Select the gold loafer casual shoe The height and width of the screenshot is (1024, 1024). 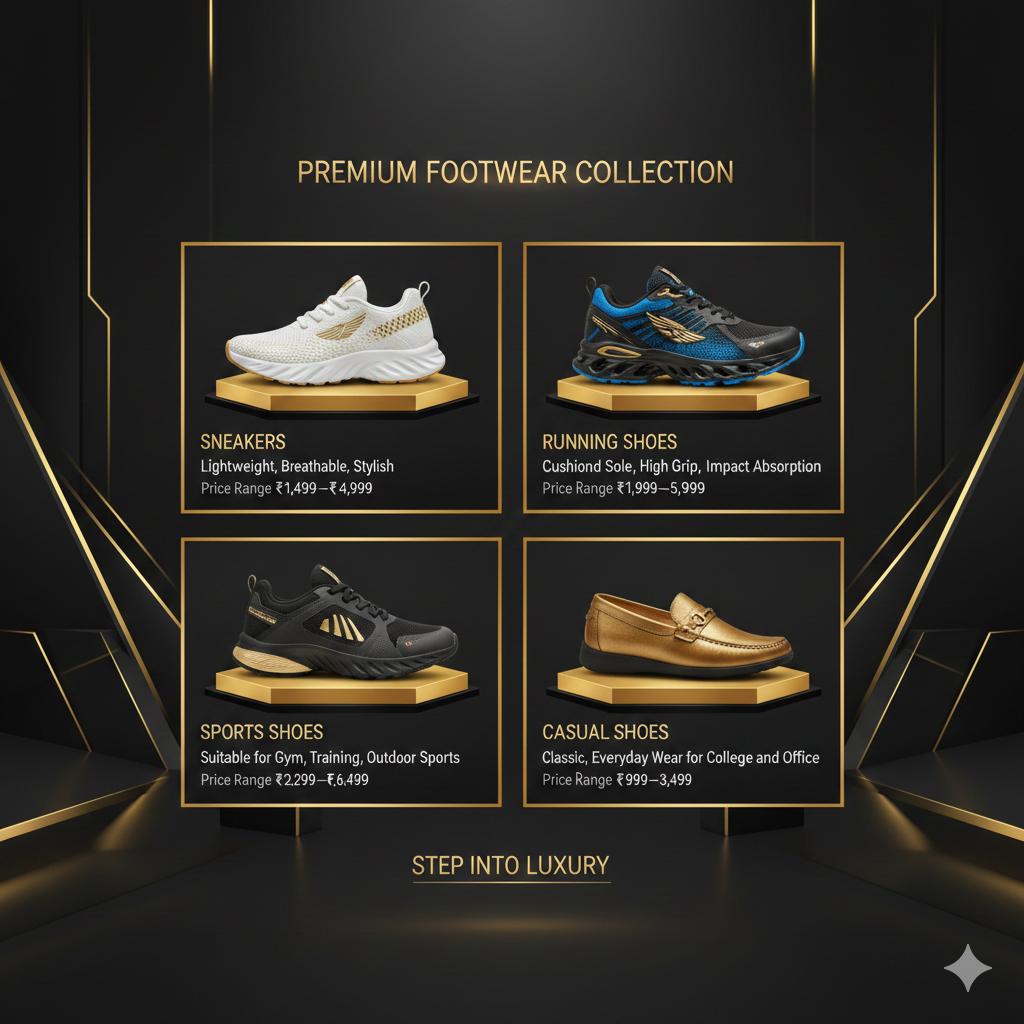tap(686, 633)
